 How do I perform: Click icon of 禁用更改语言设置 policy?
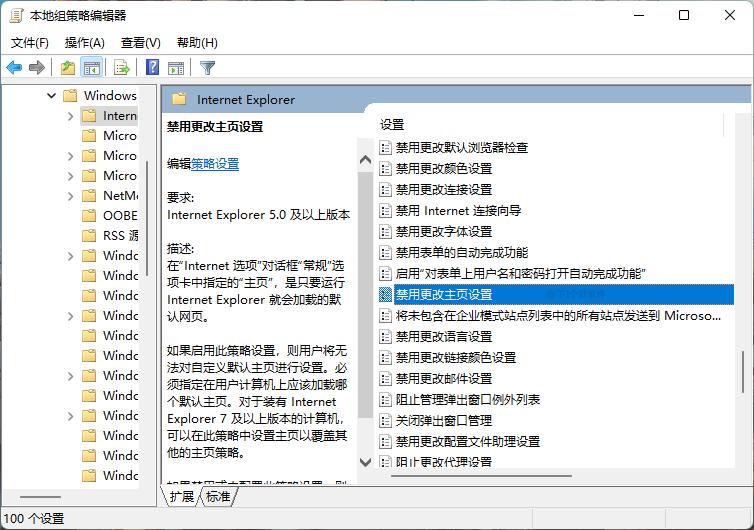(x=385, y=337)
